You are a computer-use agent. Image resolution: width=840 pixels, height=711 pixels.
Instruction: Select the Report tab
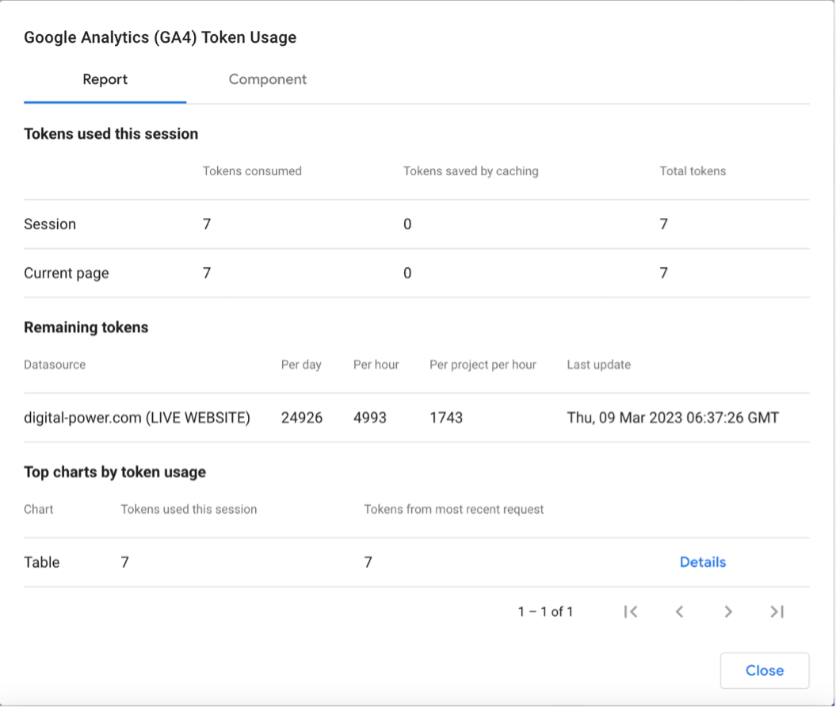pyautogui.click(x=105, y=79)
